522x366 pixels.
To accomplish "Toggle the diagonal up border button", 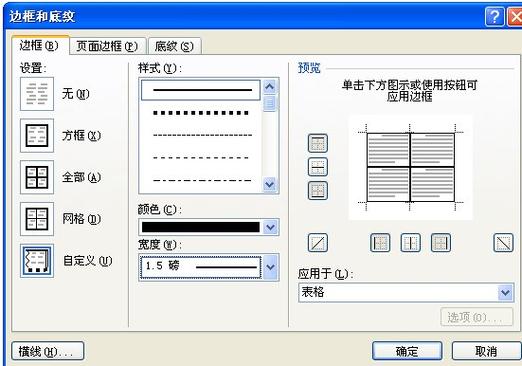I will 318,243.
